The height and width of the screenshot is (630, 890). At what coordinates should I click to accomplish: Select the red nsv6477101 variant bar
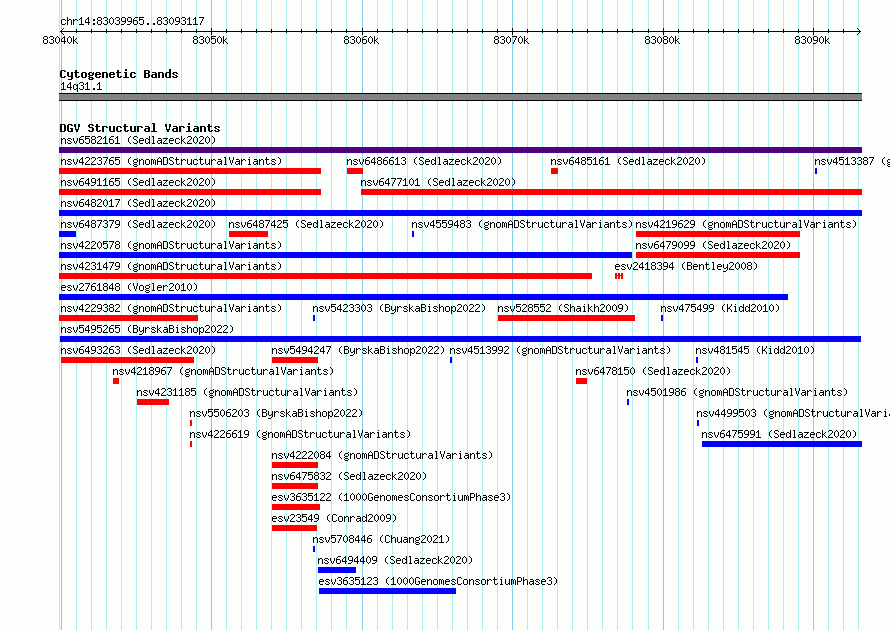(611, 192)
